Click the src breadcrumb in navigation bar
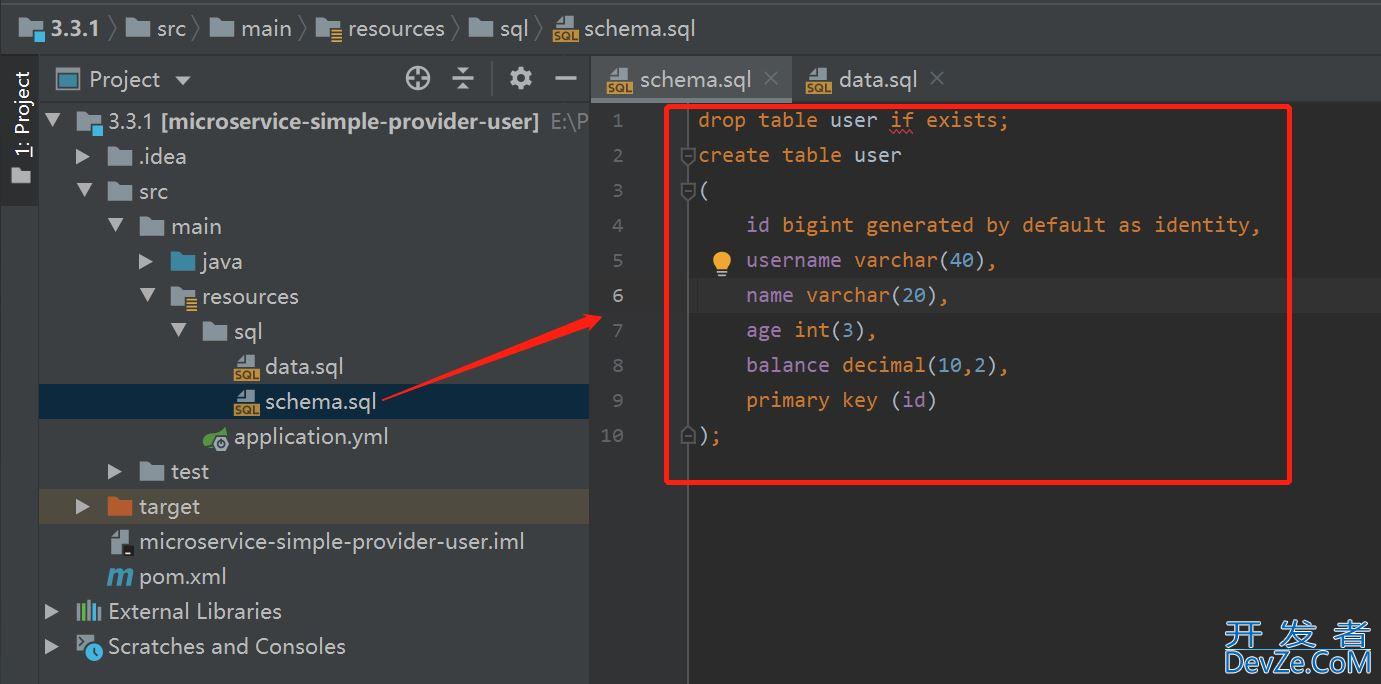This screenshot has width=1381, height=684. [x=156, y=29]
